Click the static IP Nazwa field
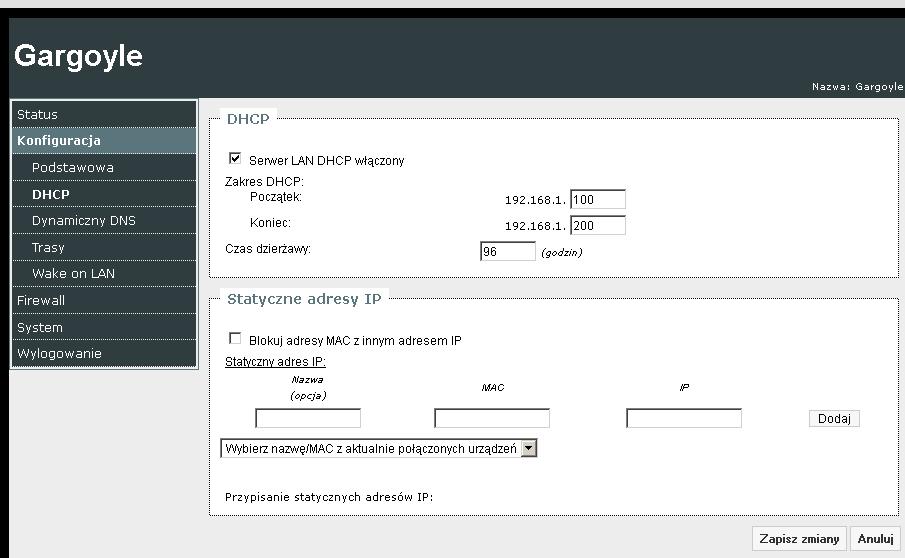 click(x=308, y=418)
